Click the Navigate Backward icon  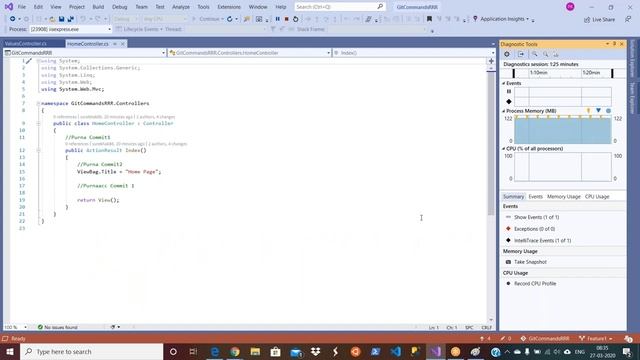tap(13, 19)
